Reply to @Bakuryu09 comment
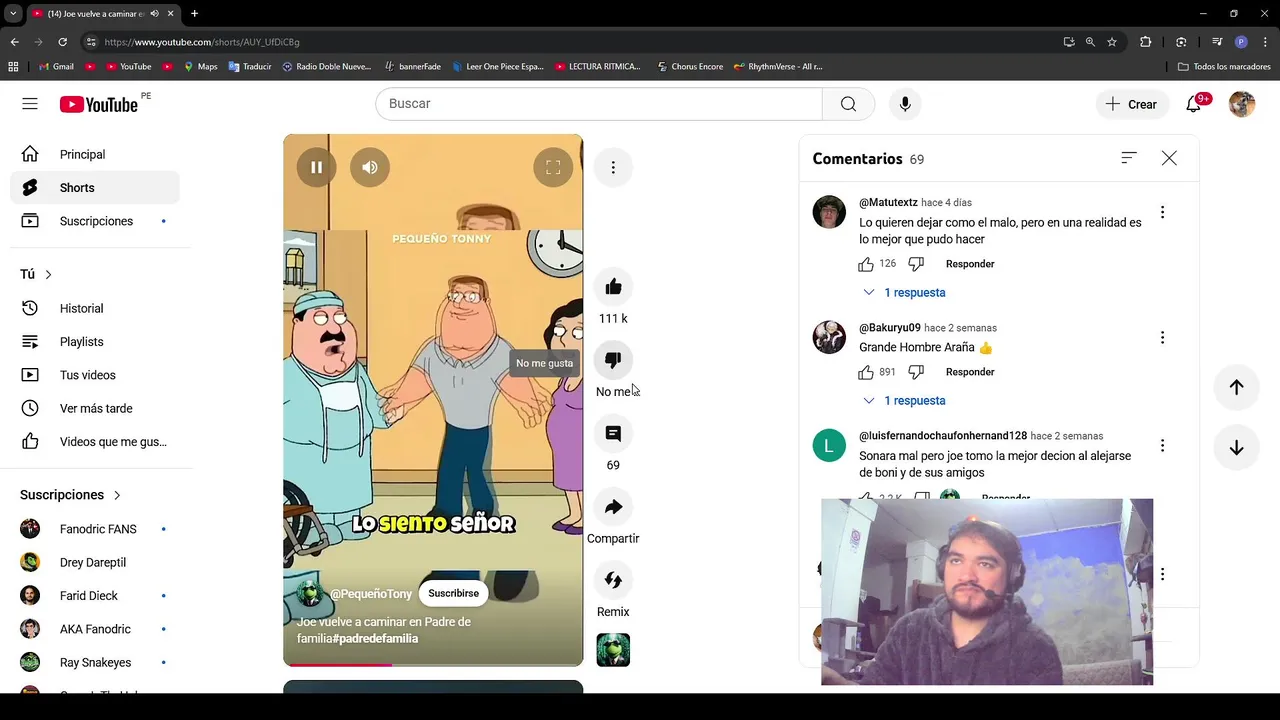The width and height of the screenshot is (1280, 720). click(x=970, y=372)
